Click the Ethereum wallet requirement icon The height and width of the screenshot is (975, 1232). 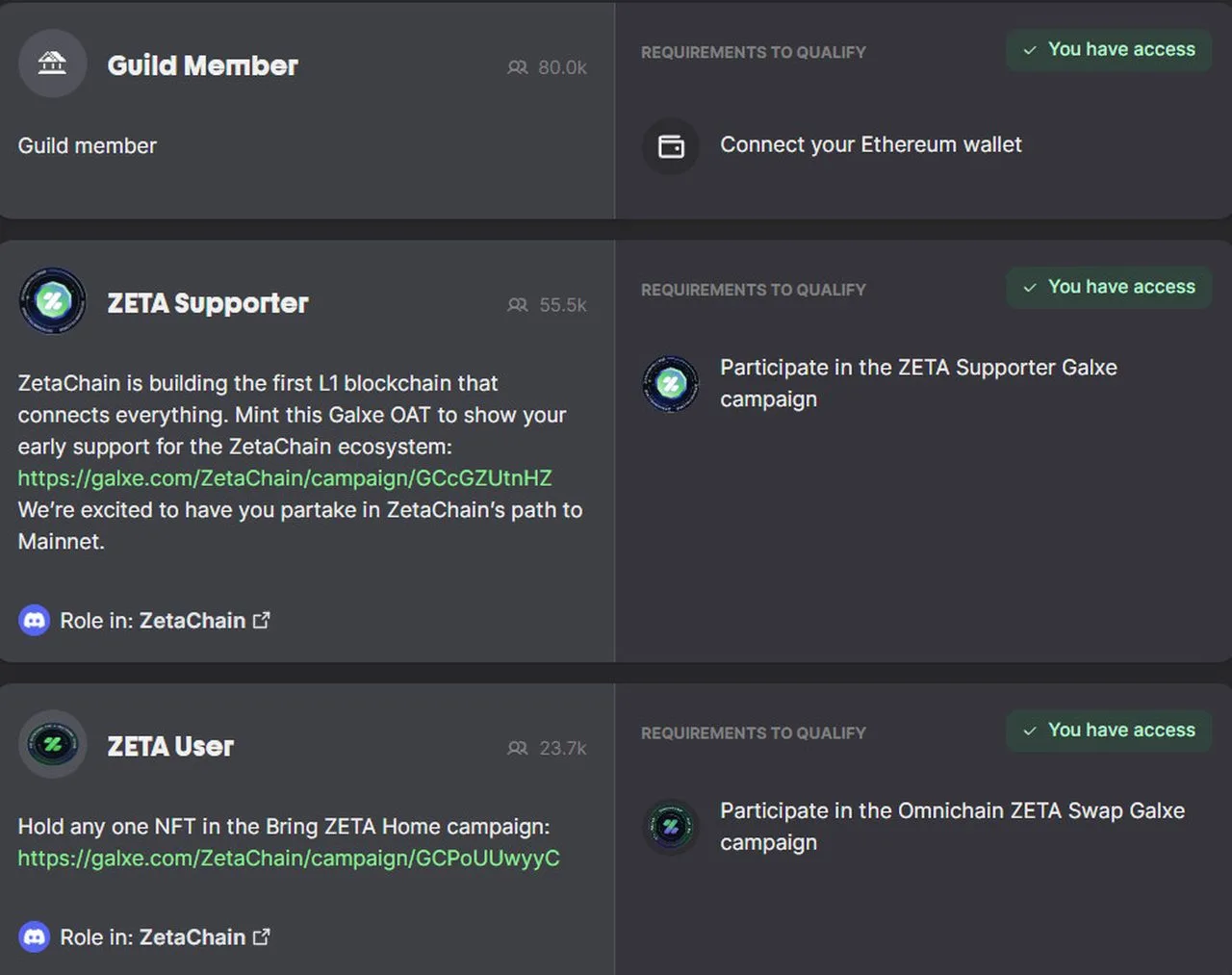pos(671,146)
